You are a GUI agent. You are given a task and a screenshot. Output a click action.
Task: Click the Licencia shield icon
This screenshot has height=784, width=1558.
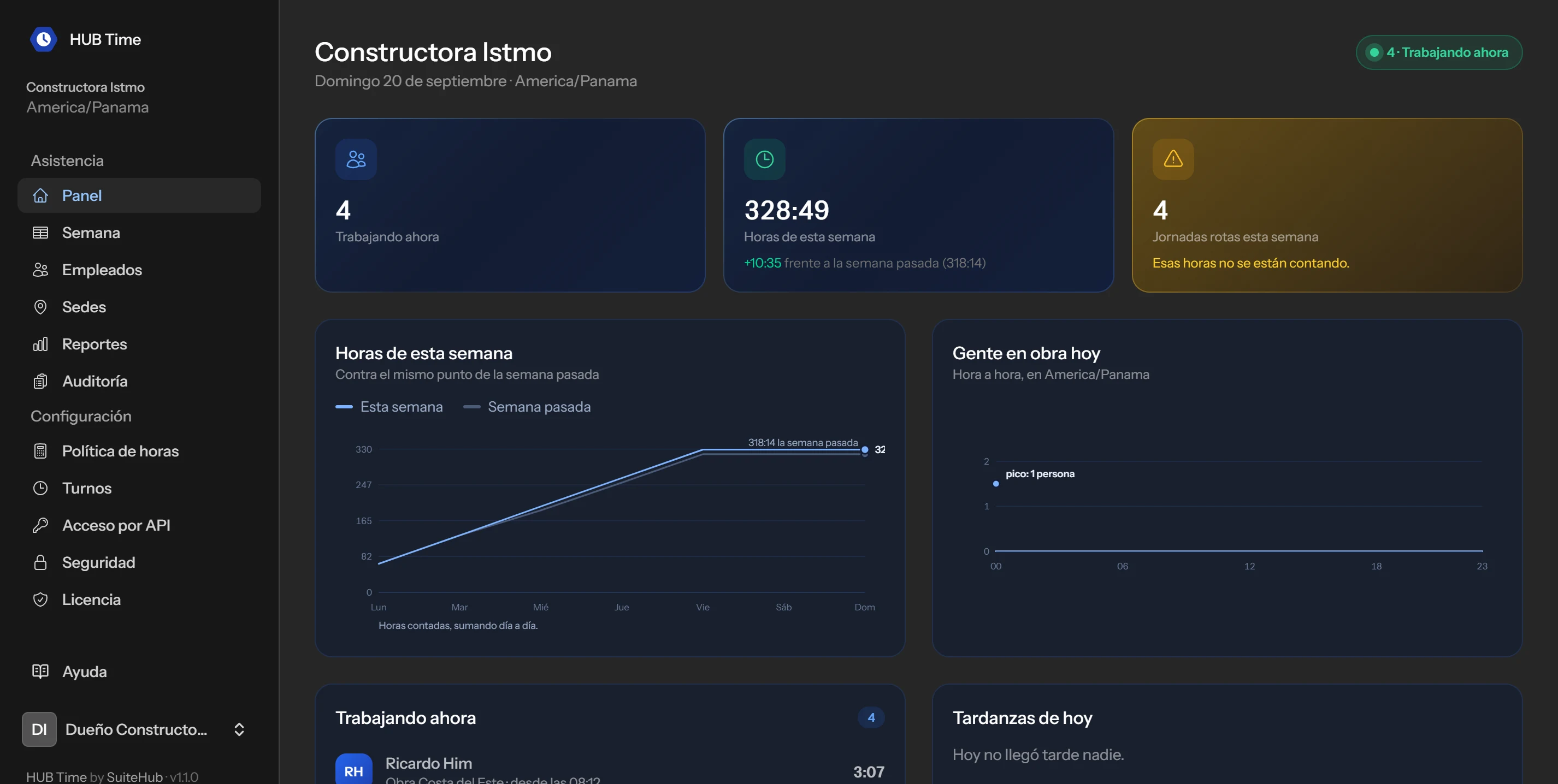40,599
